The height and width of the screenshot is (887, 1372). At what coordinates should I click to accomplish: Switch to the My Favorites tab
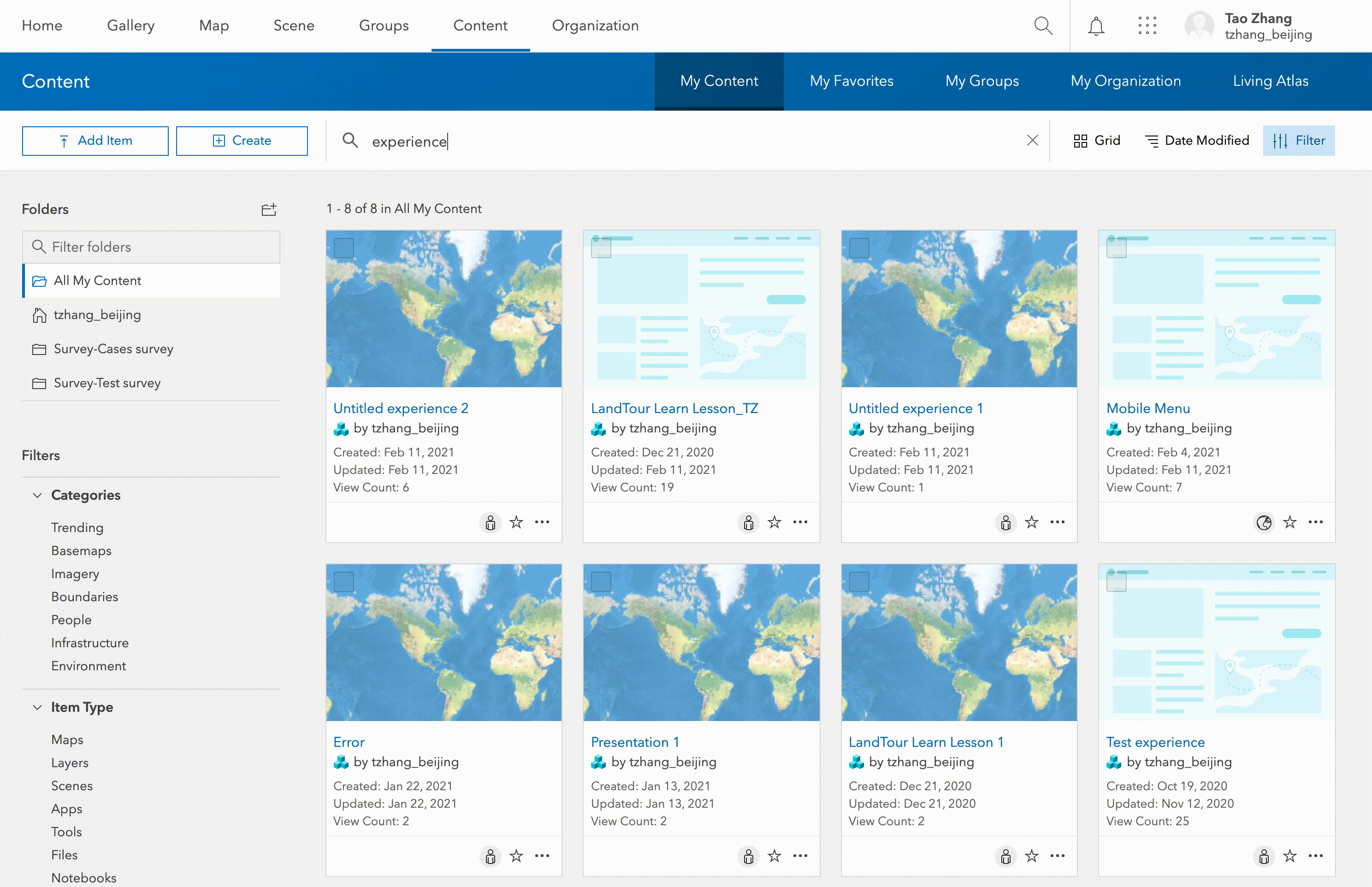852,81
